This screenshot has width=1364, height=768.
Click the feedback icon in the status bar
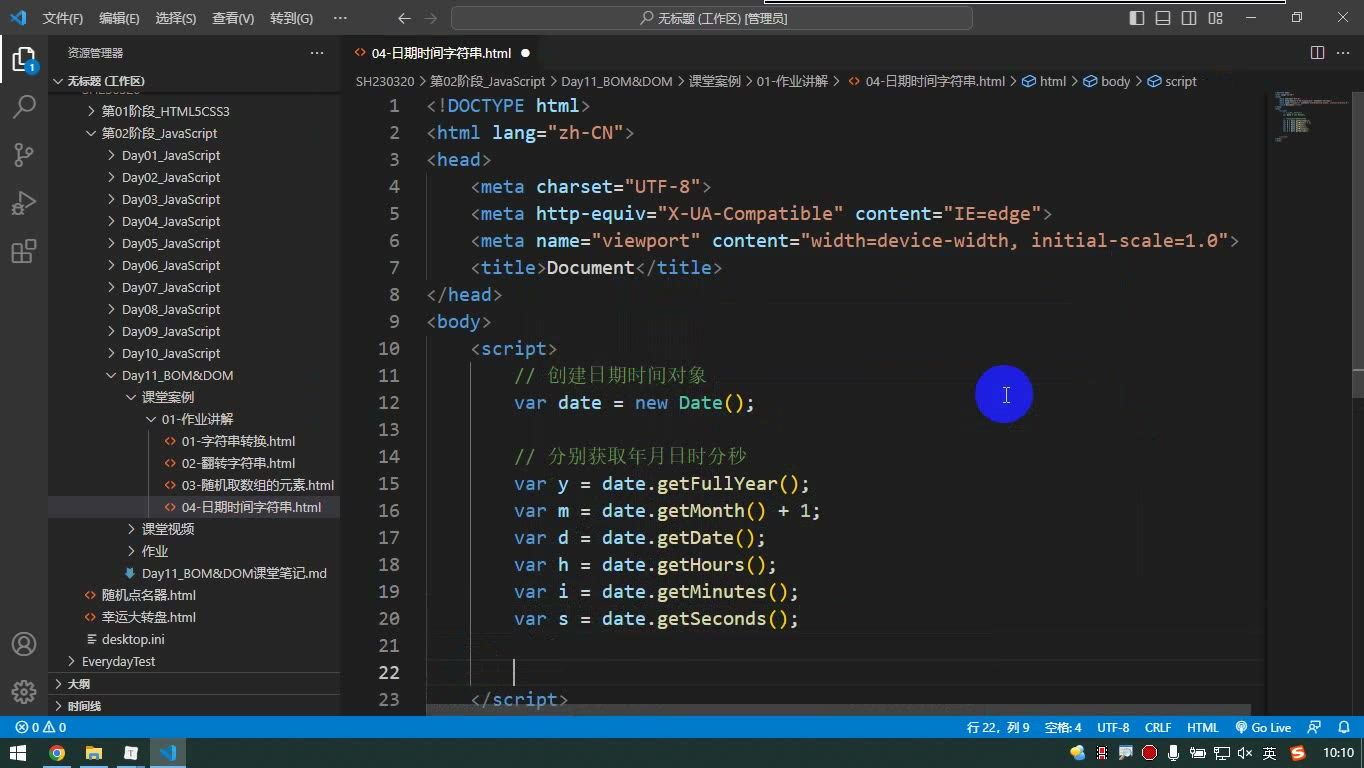(x=1315, y=727)
